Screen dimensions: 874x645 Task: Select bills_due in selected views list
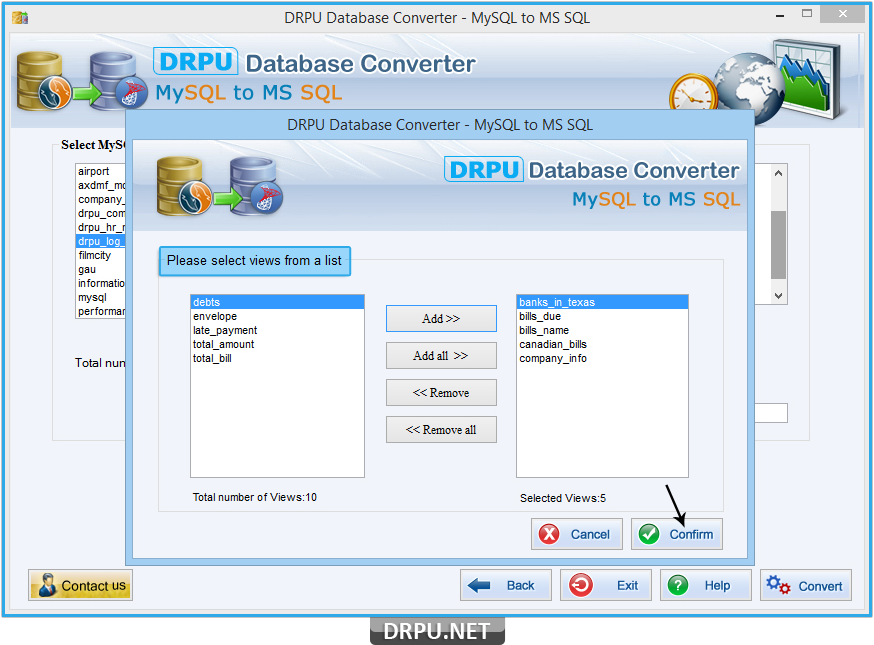pyautogui.click(x=602, y=316)
